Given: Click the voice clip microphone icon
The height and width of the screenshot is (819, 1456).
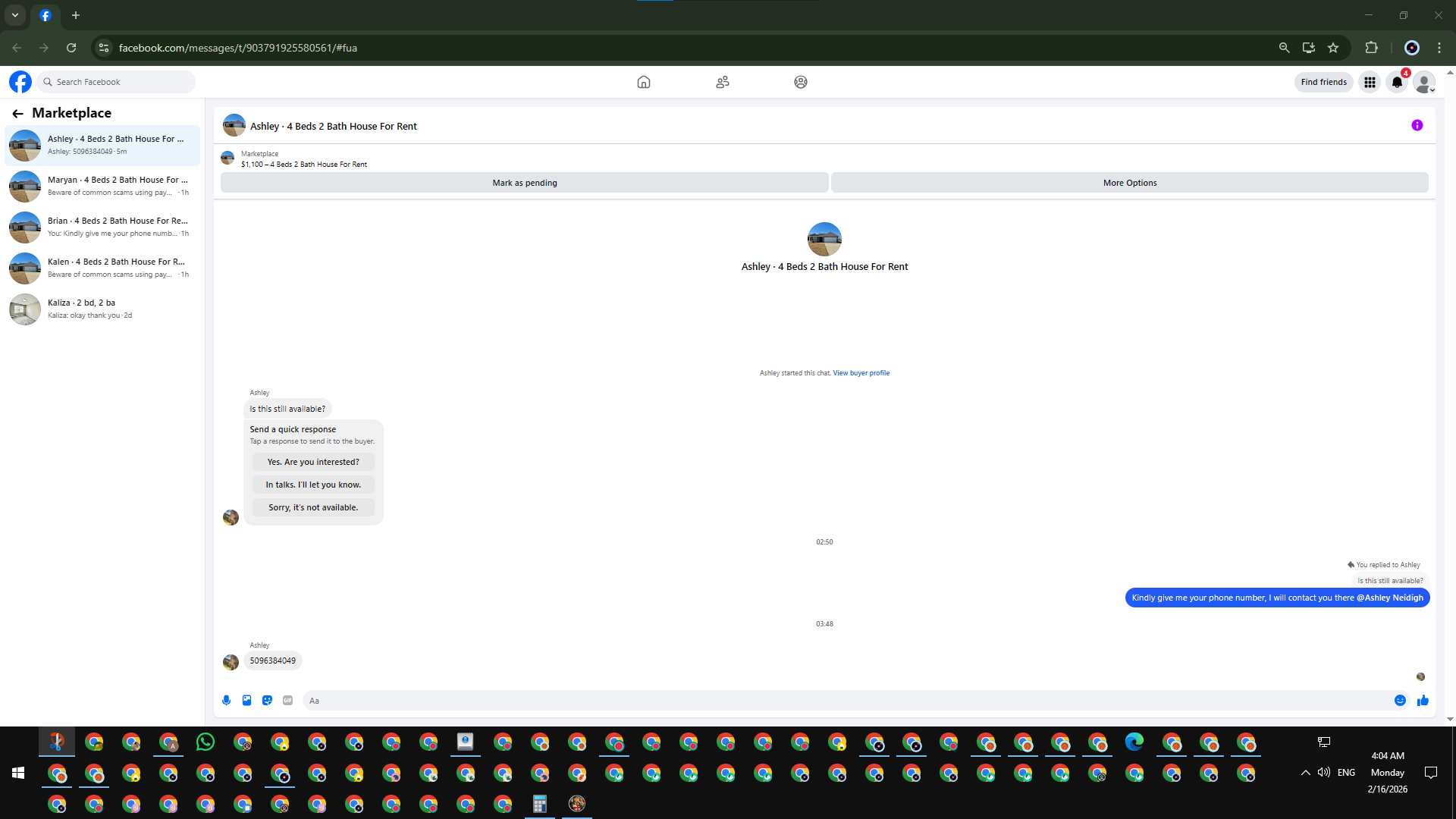Looking at the screenshot, I should (x=226, y=701).
